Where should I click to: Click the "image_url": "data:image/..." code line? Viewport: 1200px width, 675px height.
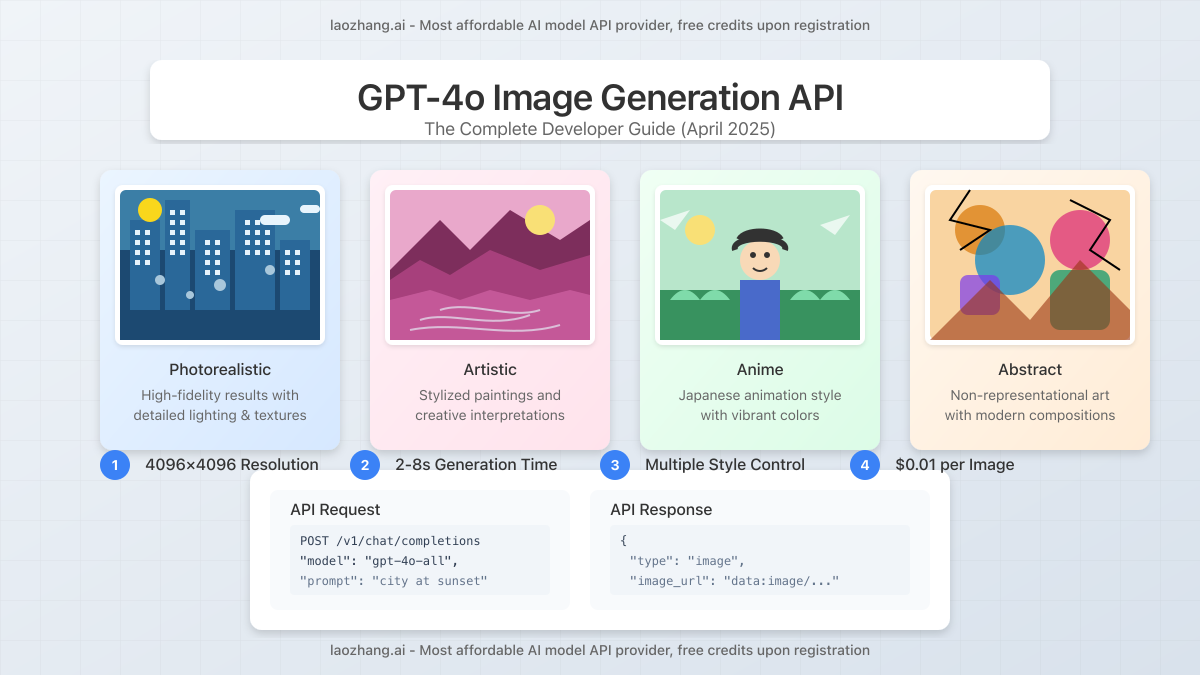(x=734, y=580)
